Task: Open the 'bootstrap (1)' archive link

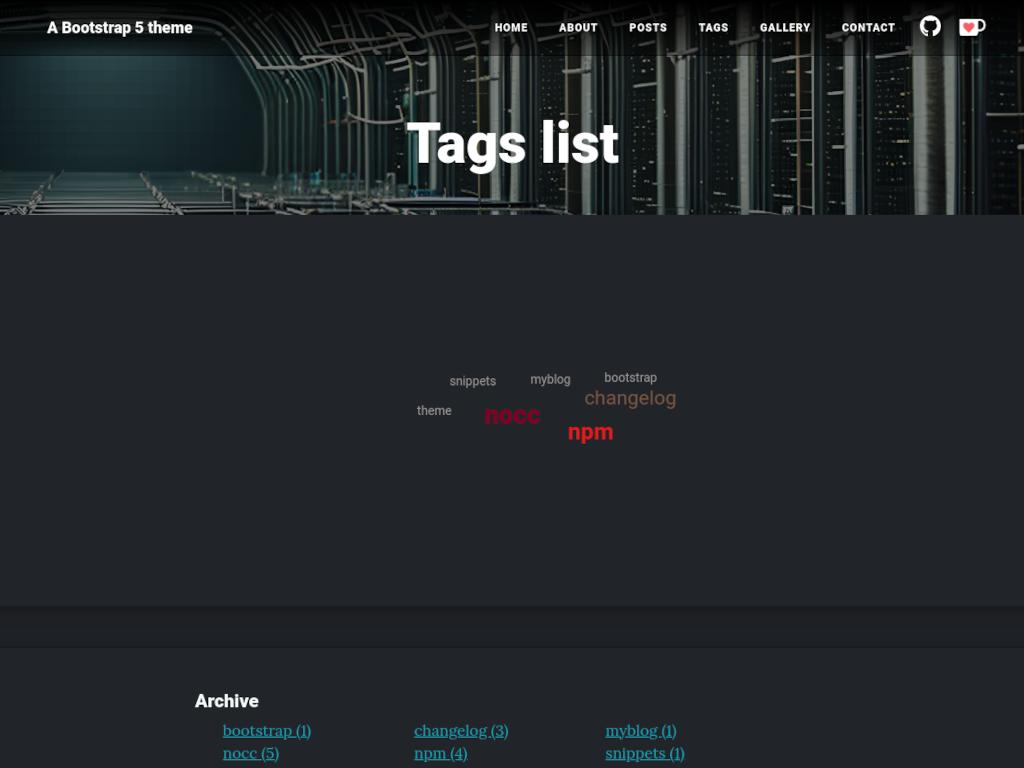Action: click(266, 730)
